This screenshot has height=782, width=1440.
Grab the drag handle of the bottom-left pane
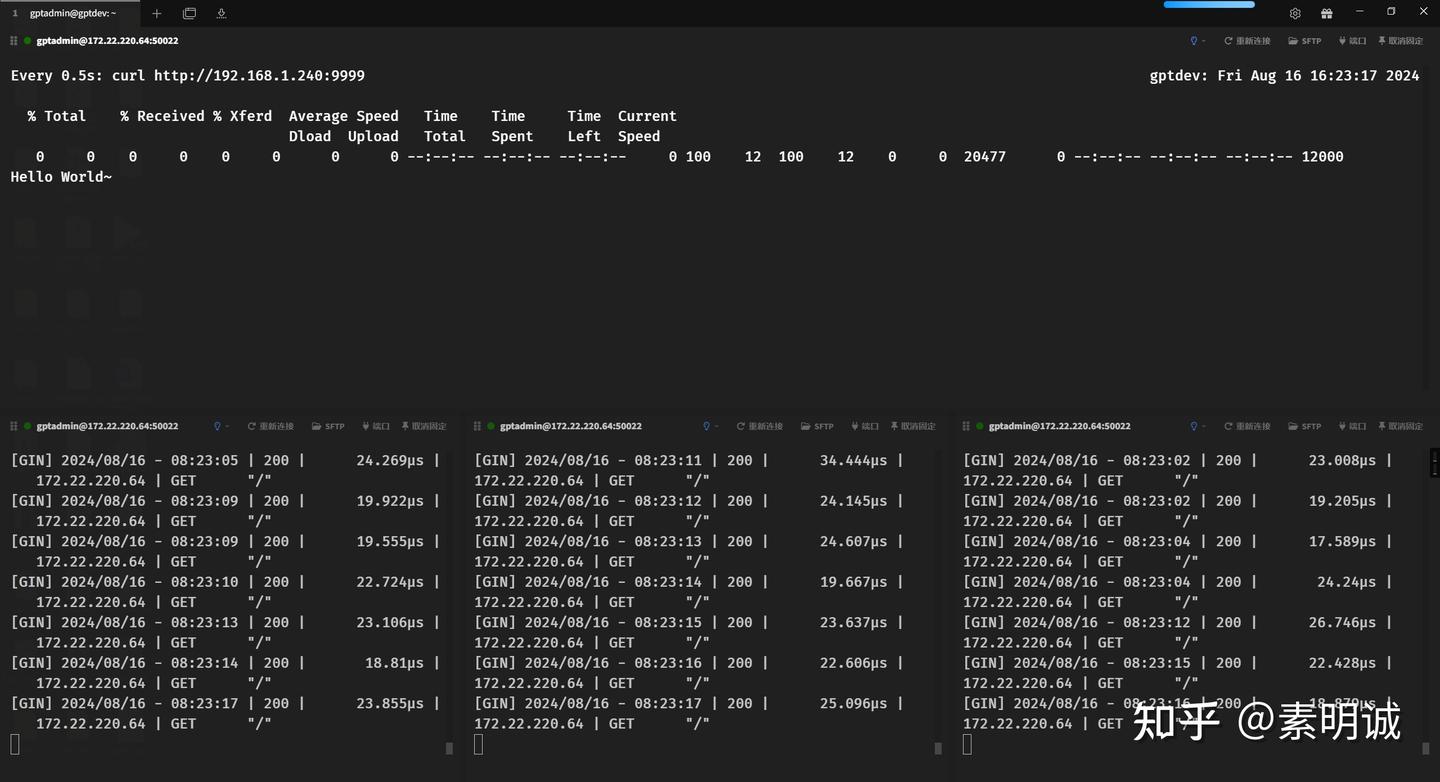(14, 426)
